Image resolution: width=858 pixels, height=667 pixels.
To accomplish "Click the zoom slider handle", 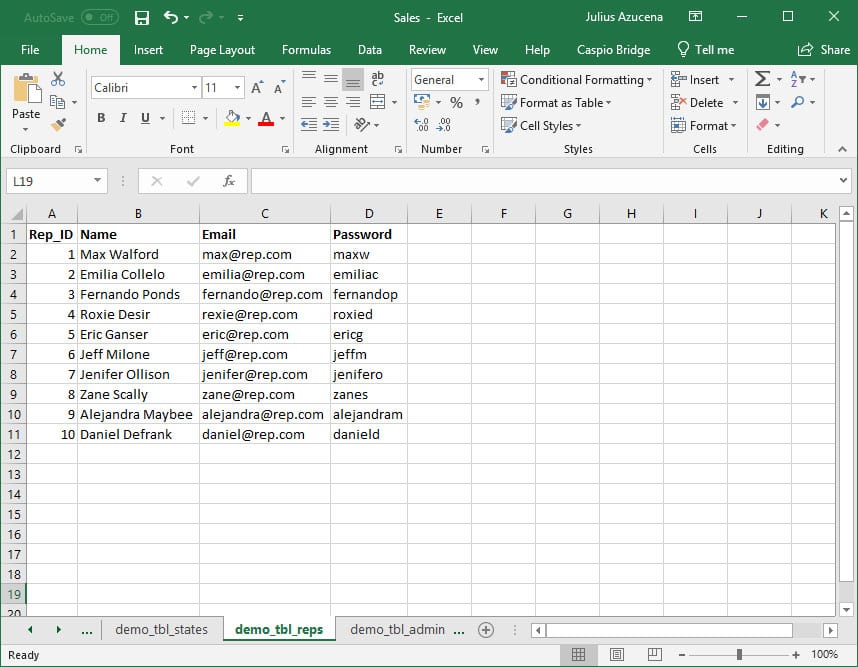I will tap(739, 655).
